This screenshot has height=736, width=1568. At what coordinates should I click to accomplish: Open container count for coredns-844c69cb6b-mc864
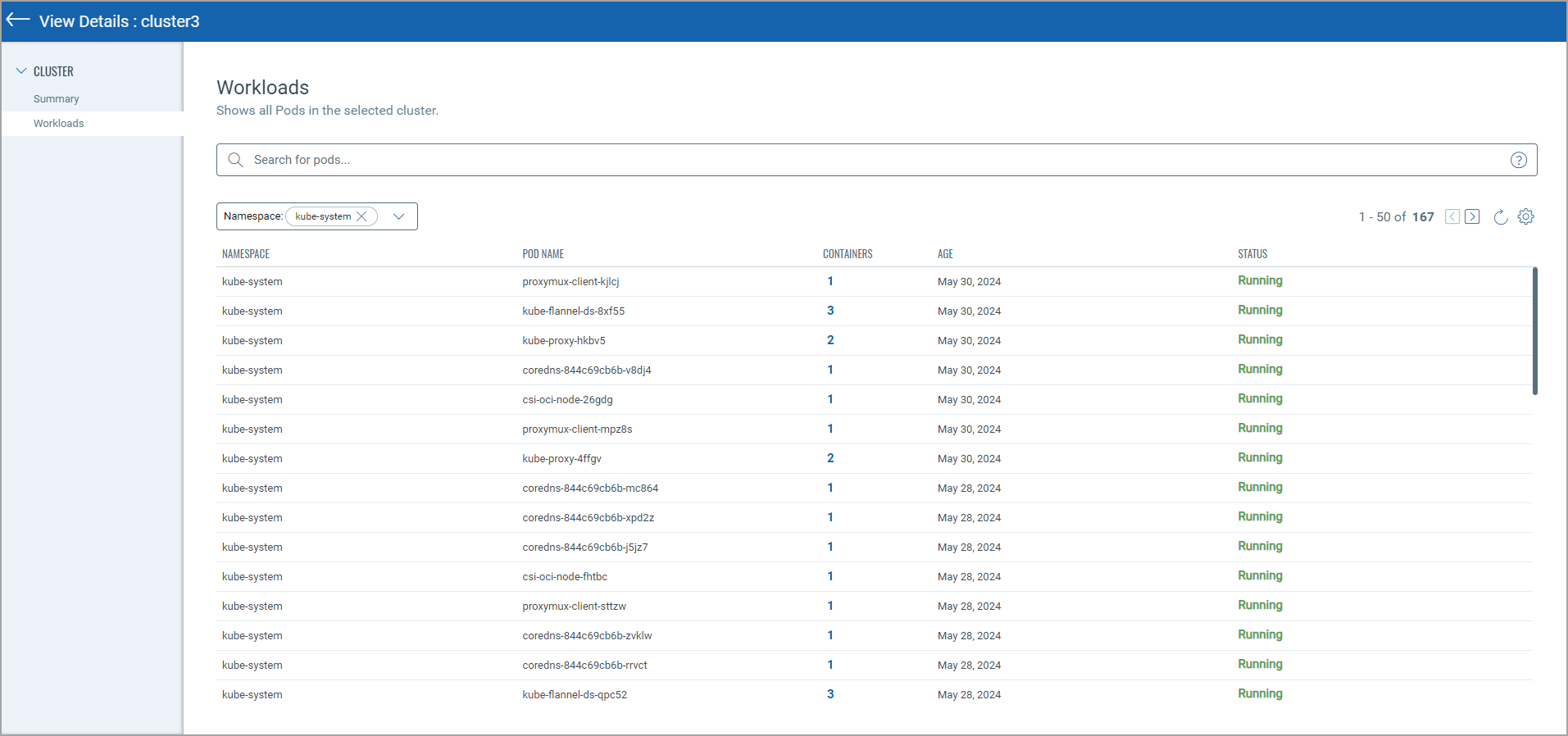tap(830, 488)
